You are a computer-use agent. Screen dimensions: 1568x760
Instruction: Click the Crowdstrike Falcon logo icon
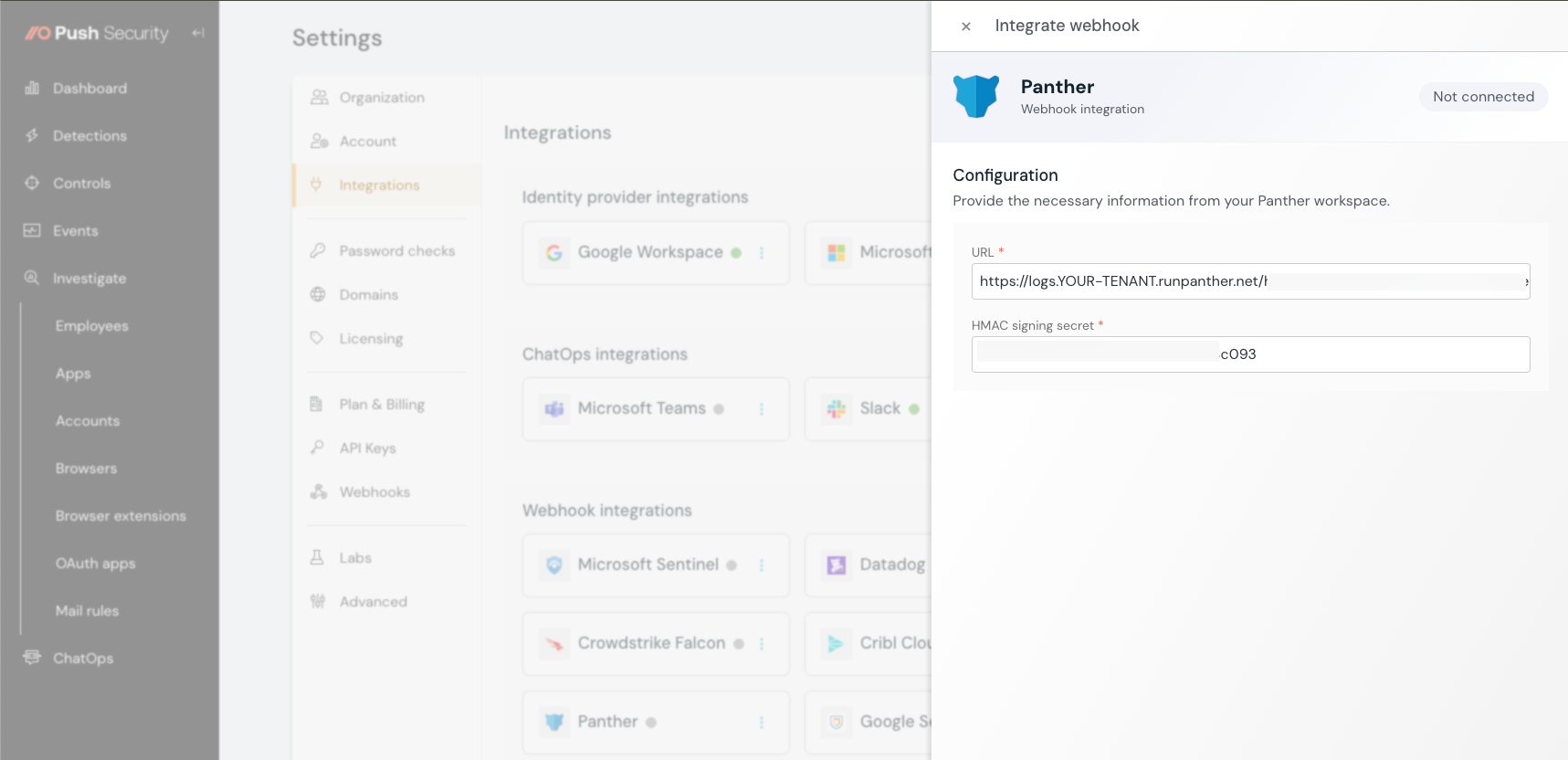pos(554,644)
